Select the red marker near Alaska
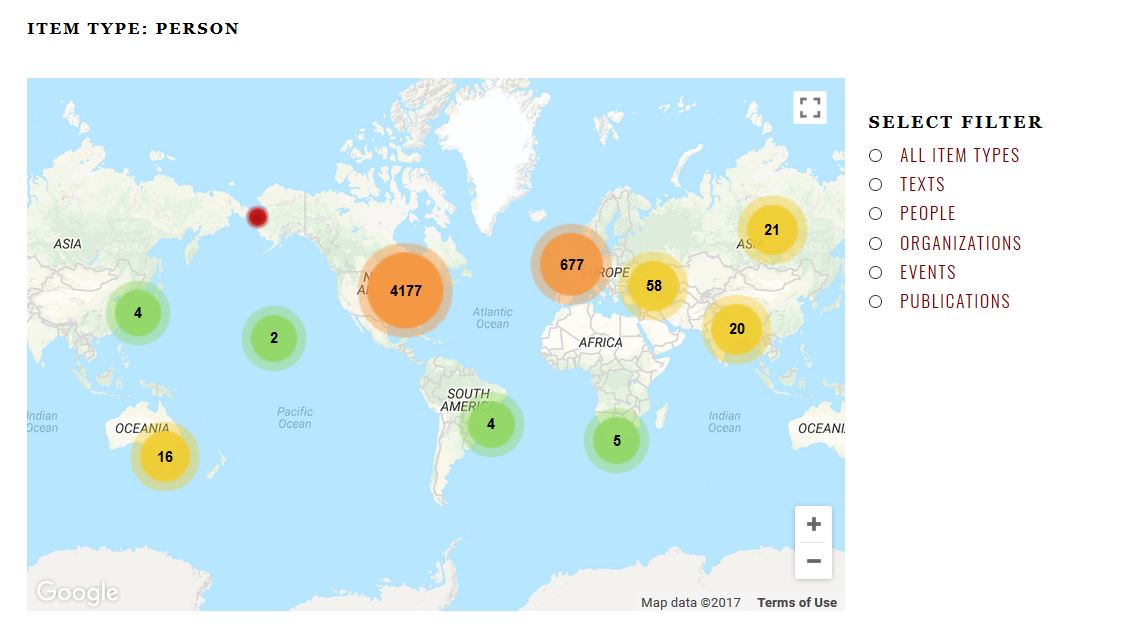This screenshot has width=1123, height=638. pos(257,217)
